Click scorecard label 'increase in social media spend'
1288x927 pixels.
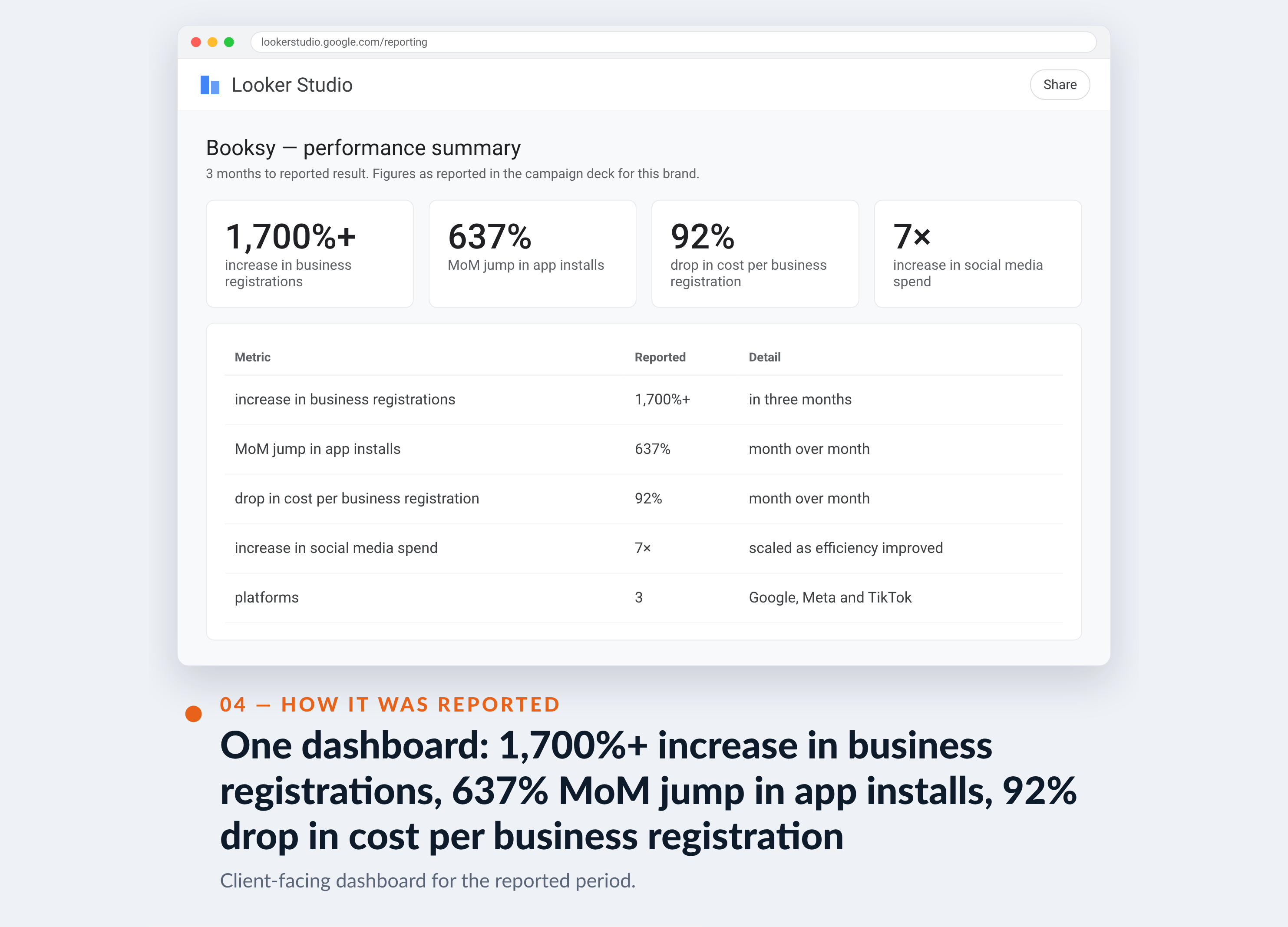click(968, 273)
